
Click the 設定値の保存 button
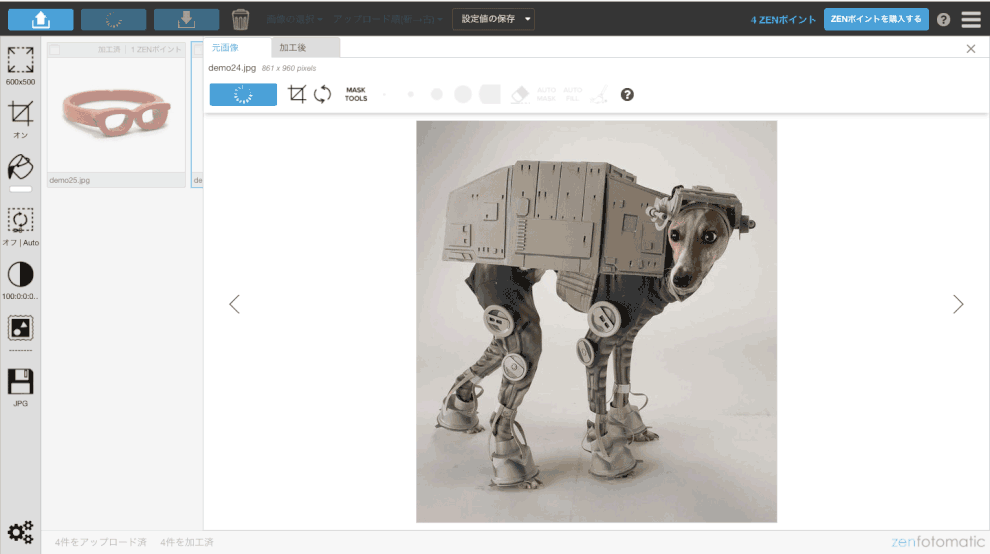pyautogui.click(x=487, y=19)
